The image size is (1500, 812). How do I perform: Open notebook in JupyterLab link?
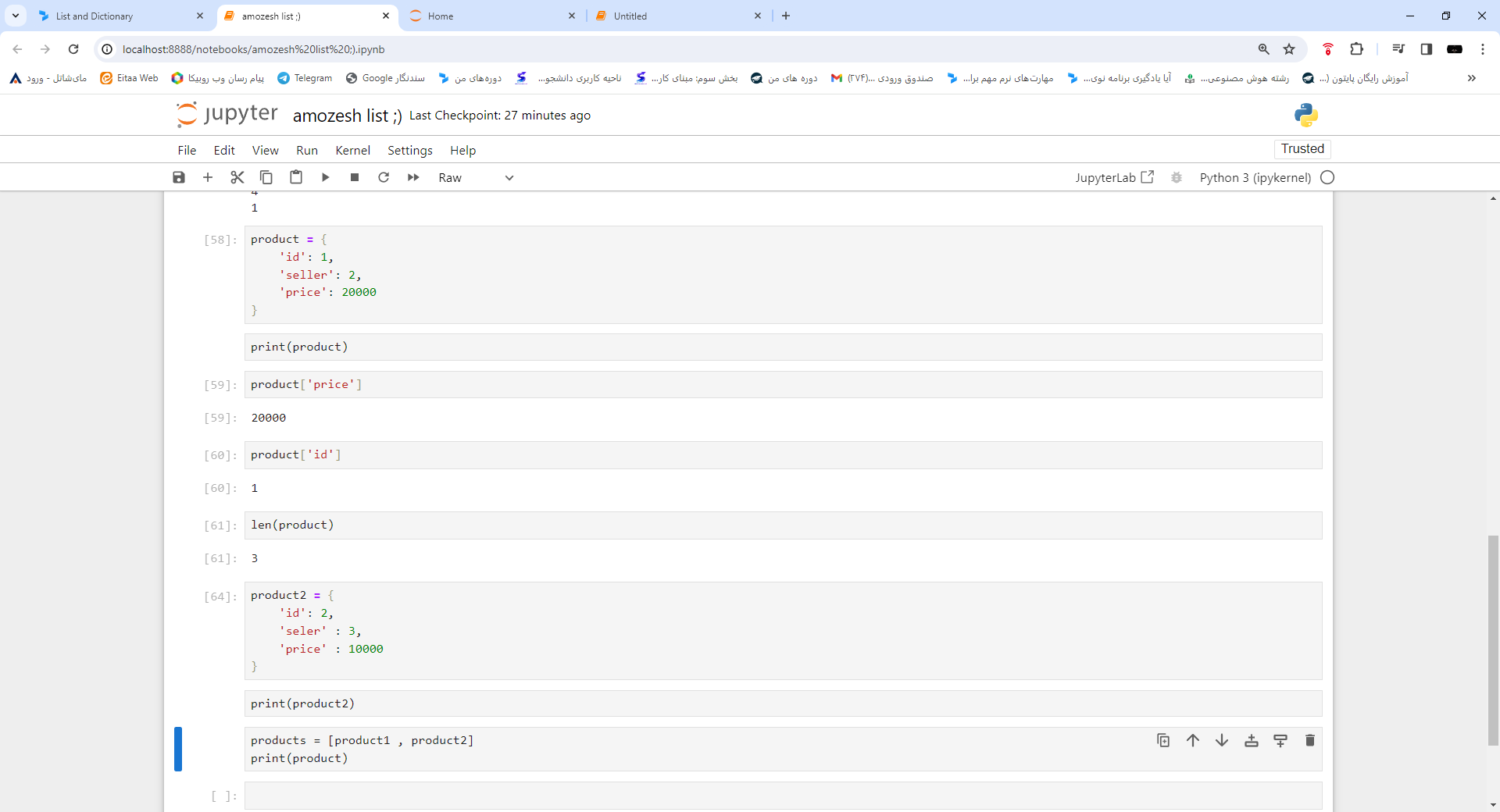point(1114,177)
